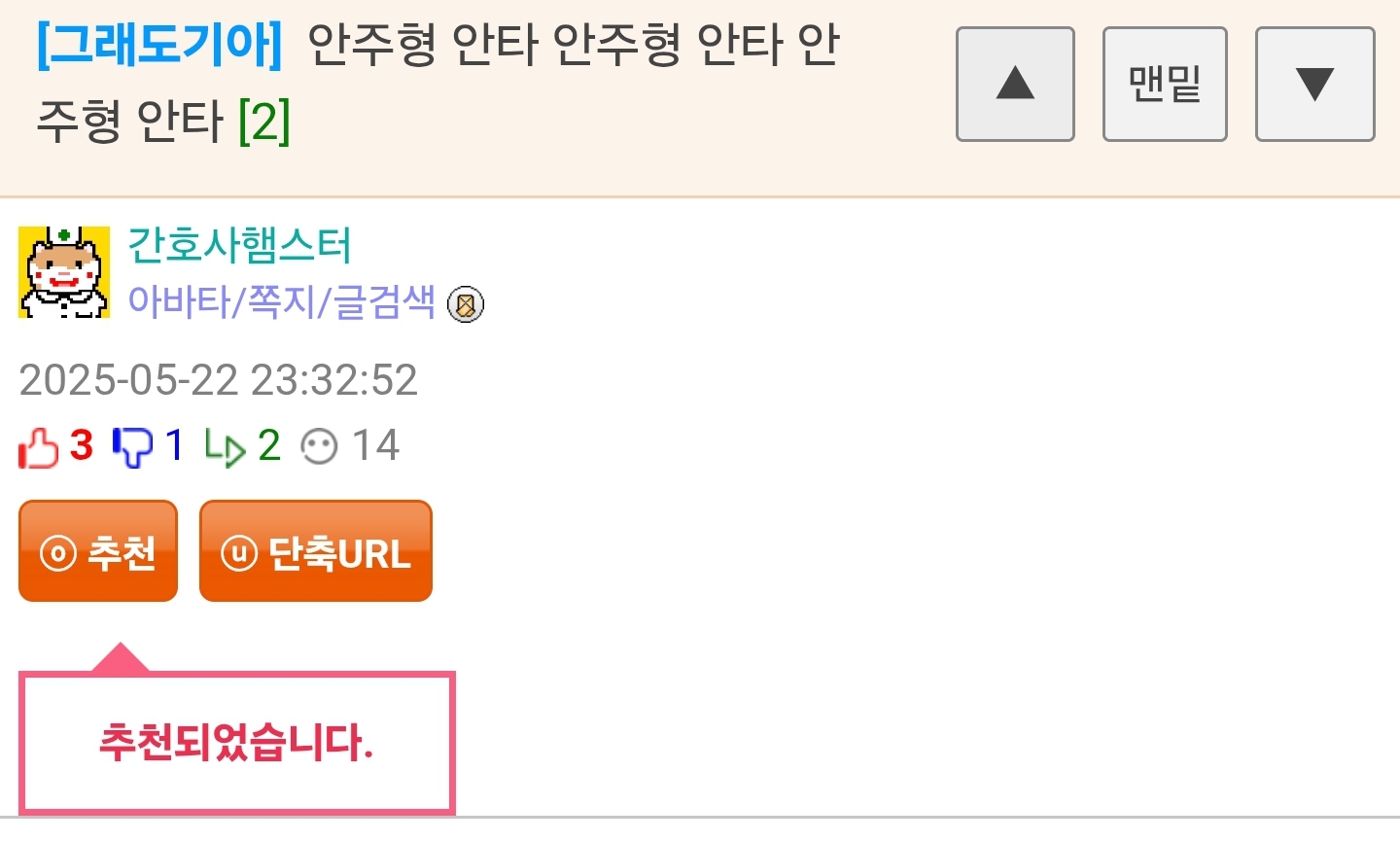Click the reply count number 2
1400x841 pixels.
(269, 446)
